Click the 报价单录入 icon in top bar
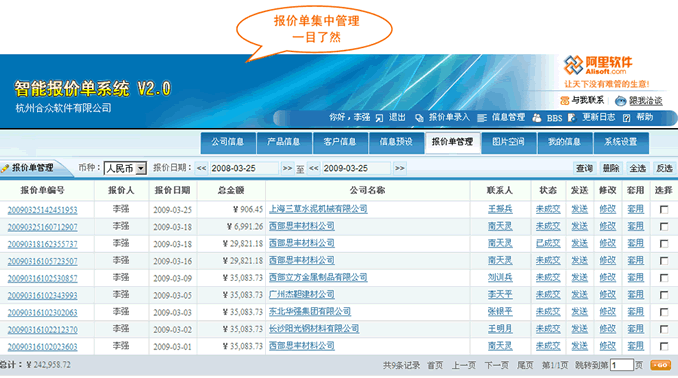 click(x=419, y=118)
